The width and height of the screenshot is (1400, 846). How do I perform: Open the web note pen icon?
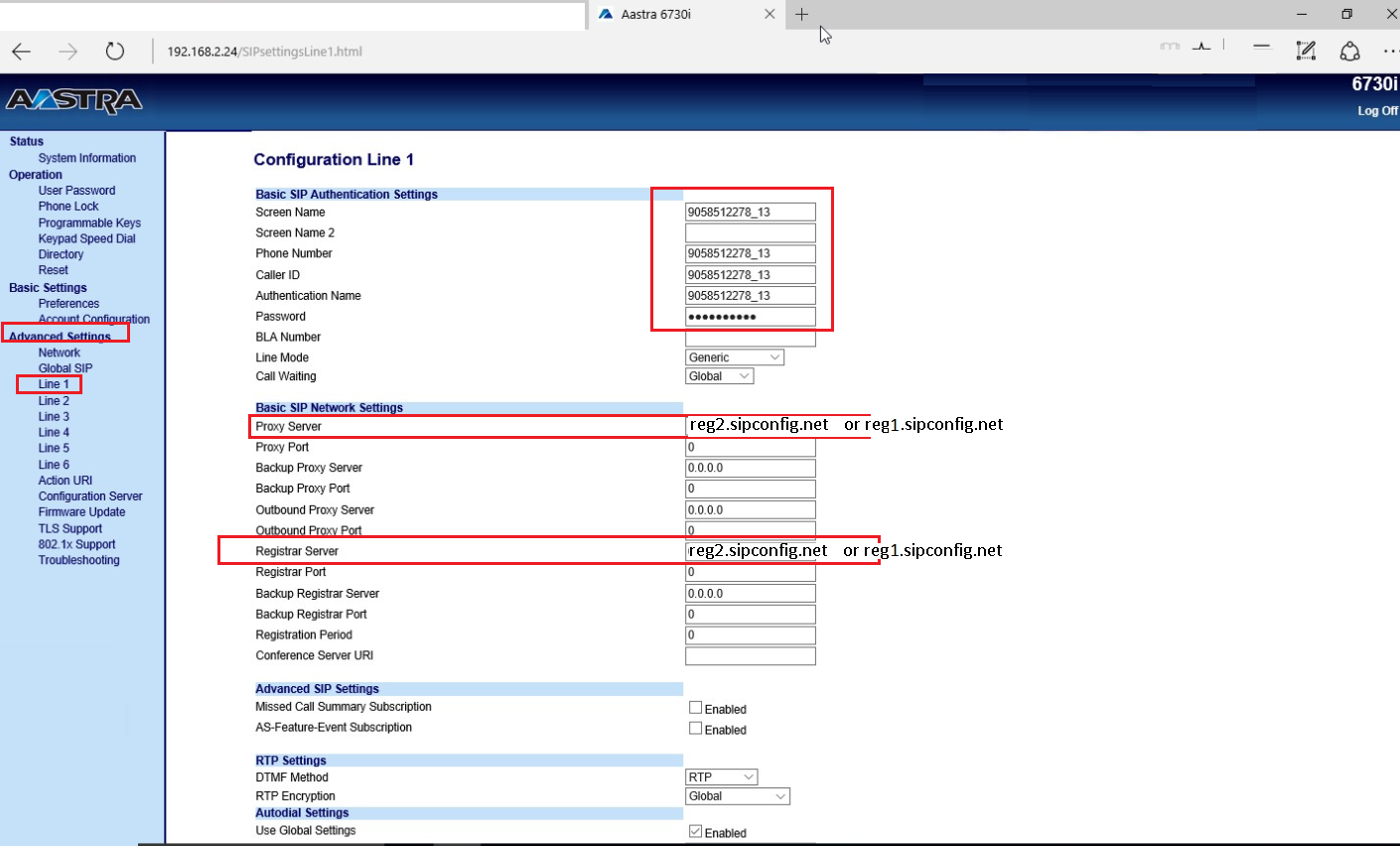coord(1306,51)
